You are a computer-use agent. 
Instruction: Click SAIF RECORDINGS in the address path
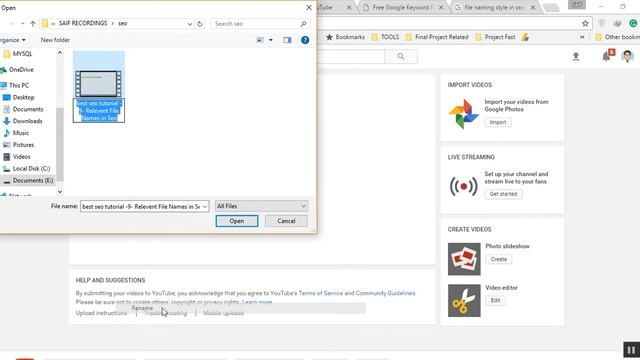point(83,23)
